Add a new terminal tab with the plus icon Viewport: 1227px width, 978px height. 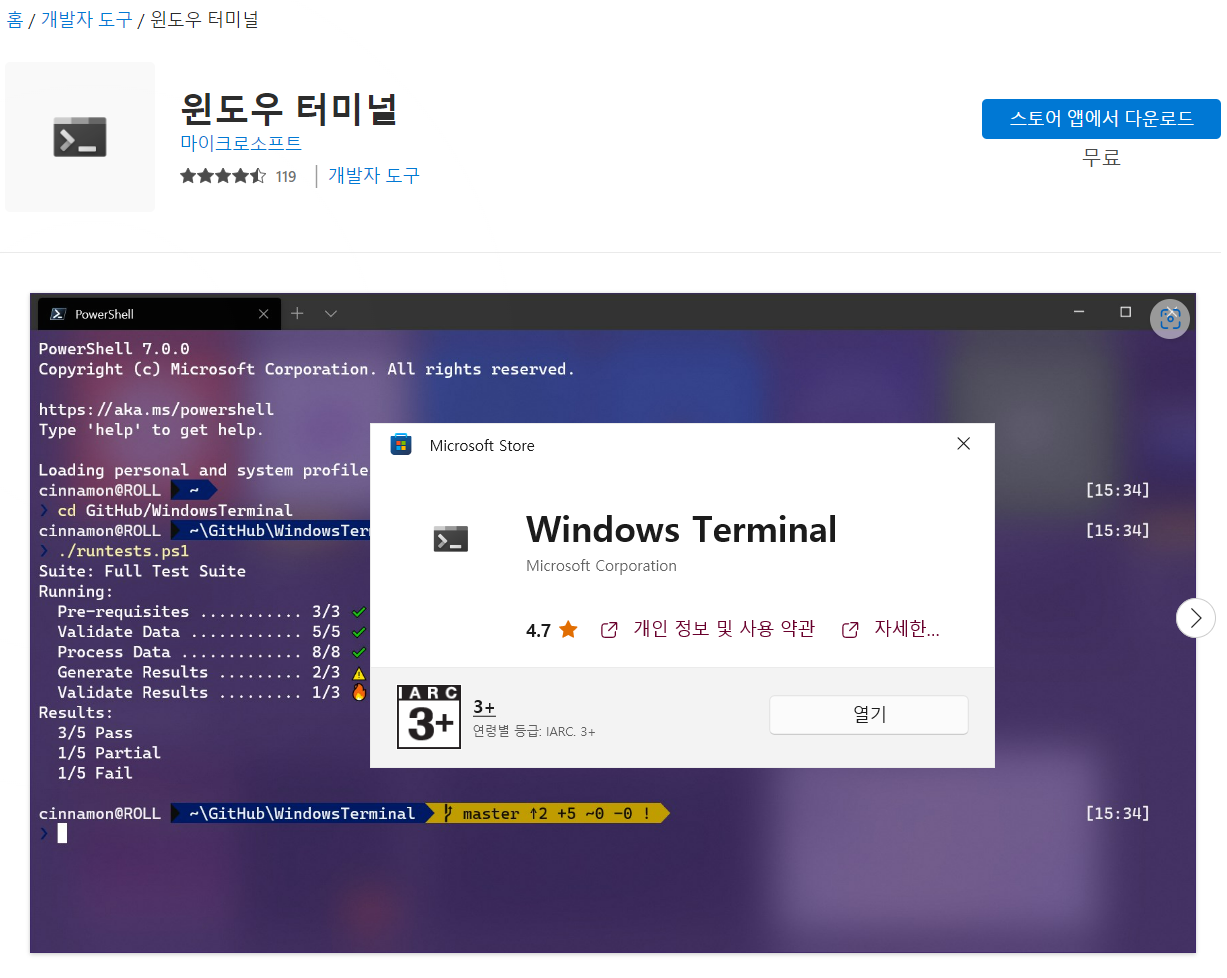click(297, 314)
